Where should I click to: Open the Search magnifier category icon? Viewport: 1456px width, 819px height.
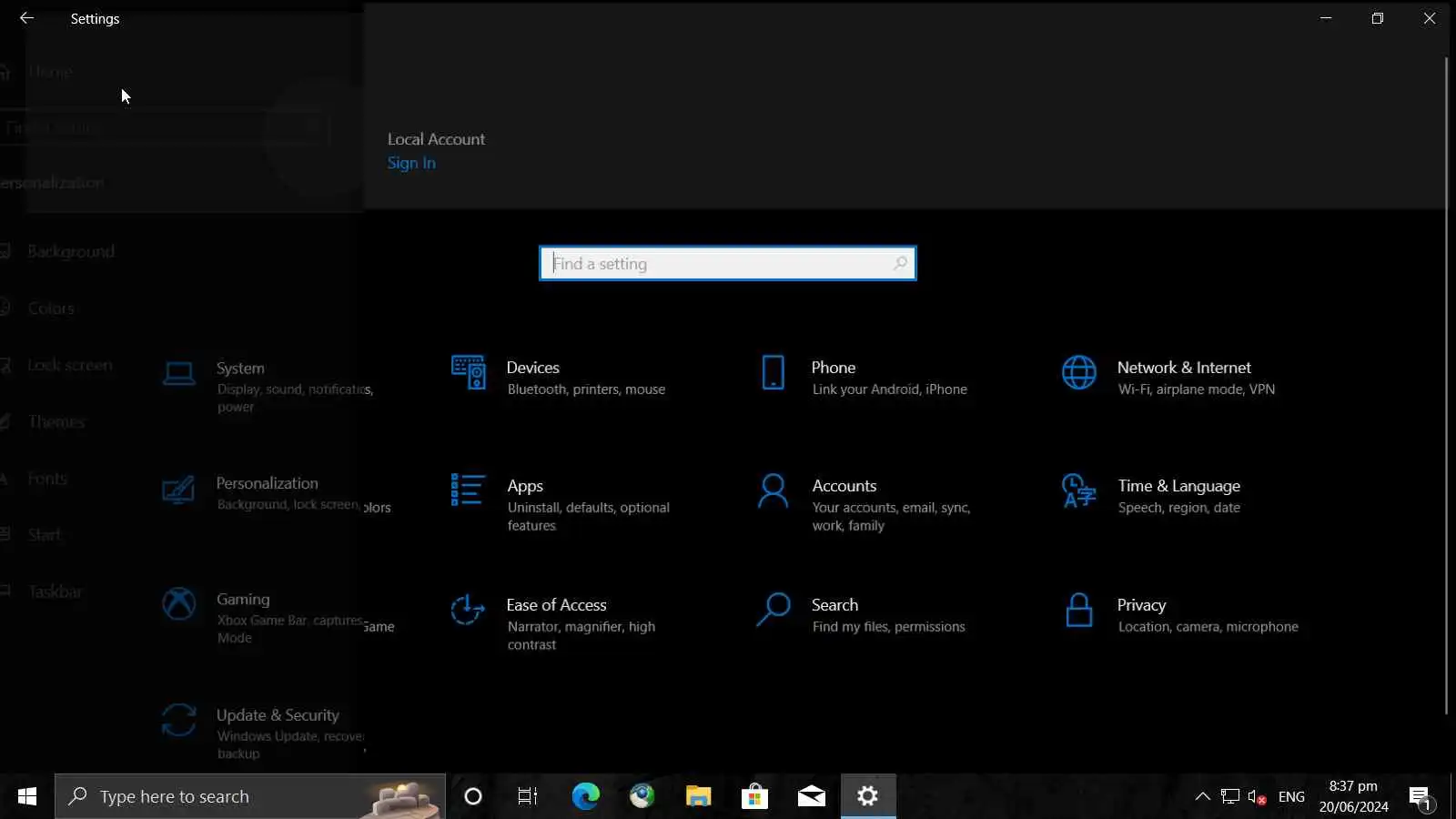[x=773, y=610]
